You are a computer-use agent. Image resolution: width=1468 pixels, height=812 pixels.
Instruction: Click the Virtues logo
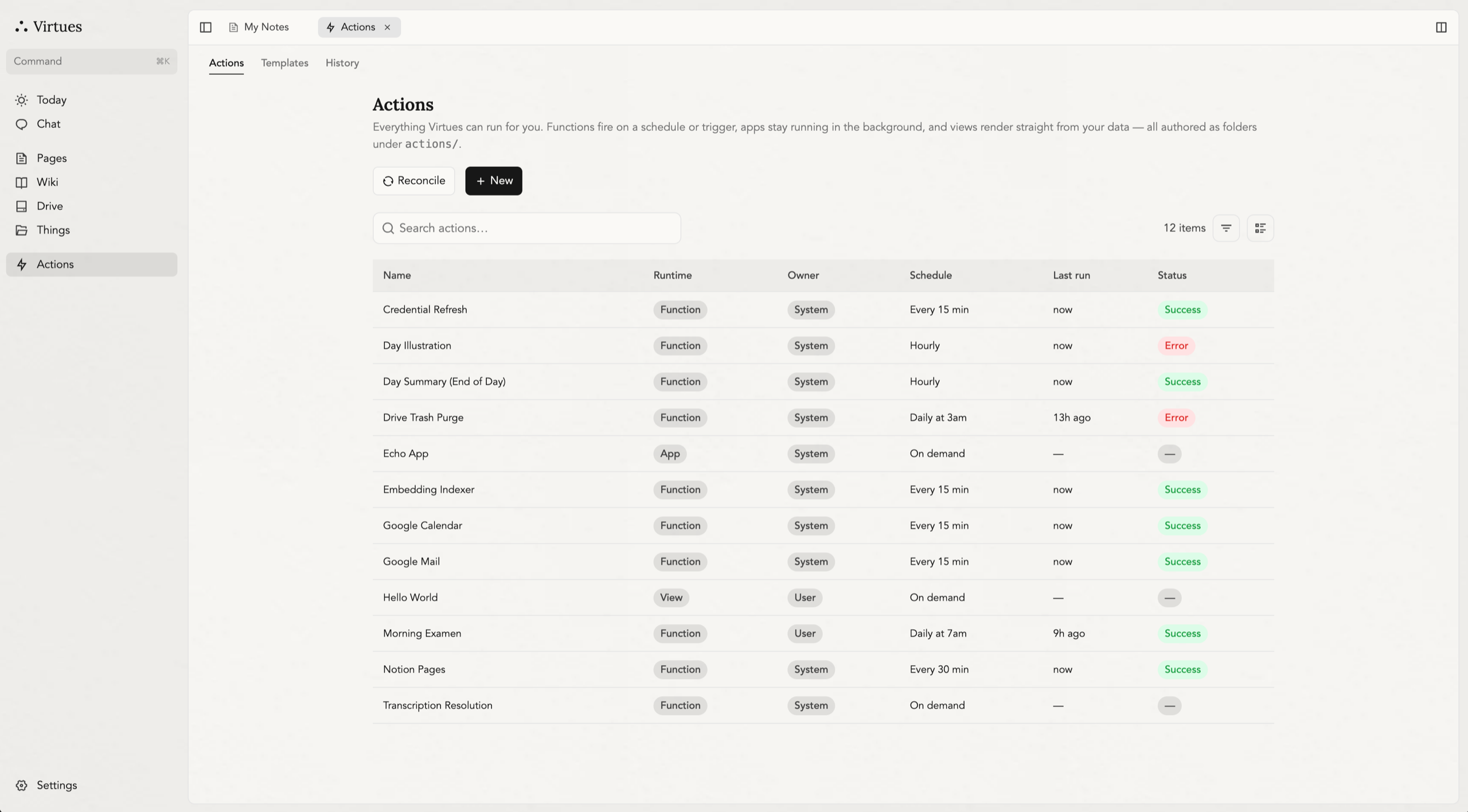49,26
